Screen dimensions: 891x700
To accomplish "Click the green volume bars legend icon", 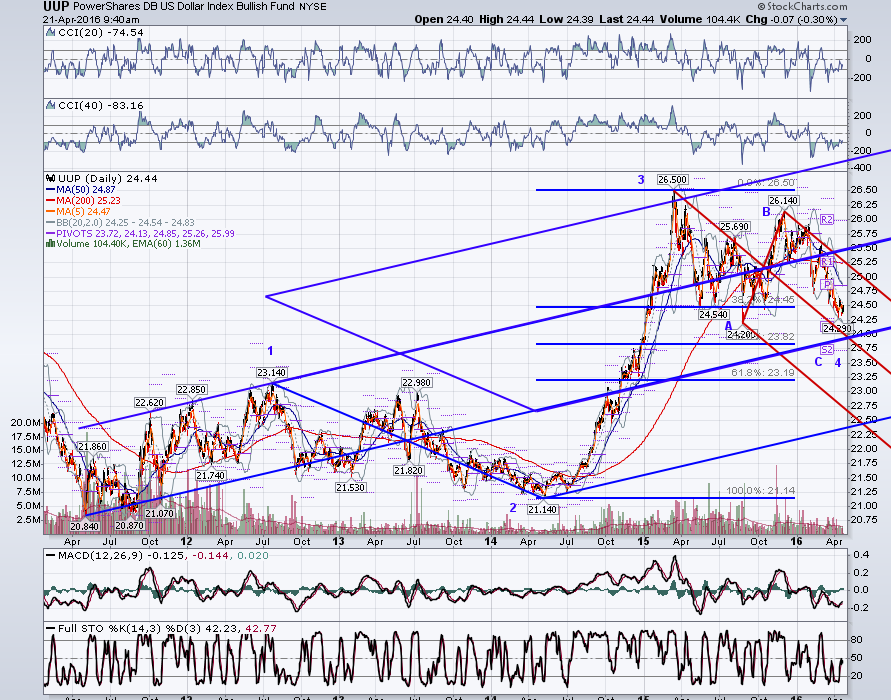I will click(51, 244).
